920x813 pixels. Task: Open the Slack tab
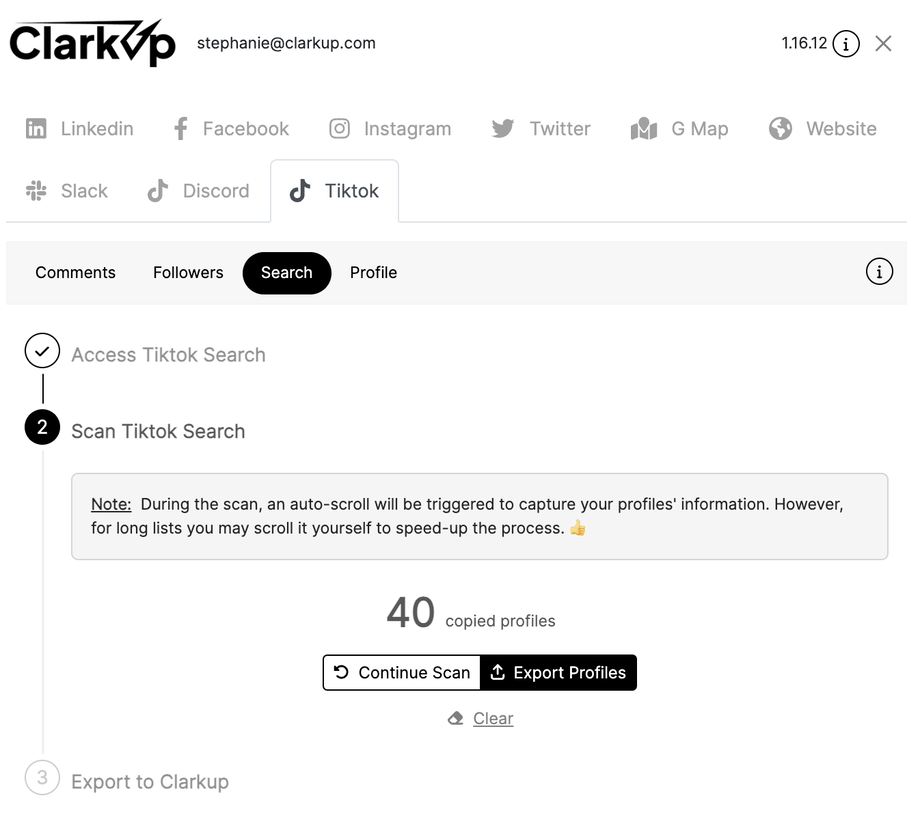(67, 191)
